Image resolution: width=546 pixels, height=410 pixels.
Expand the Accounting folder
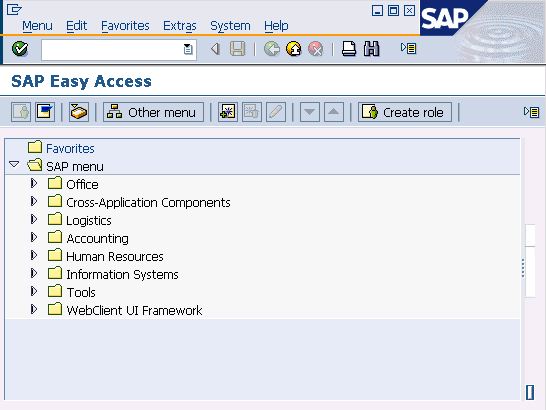point(34,237)
